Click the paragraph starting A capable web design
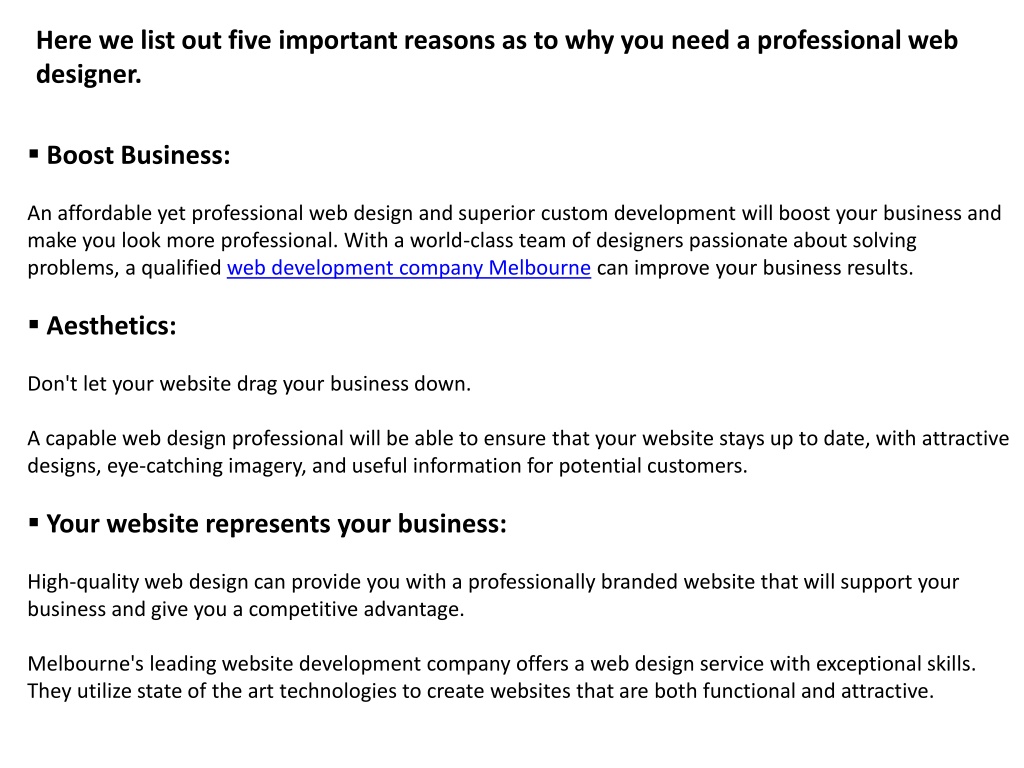Viewport: 1024px width, 768px height. pos(518,452)
